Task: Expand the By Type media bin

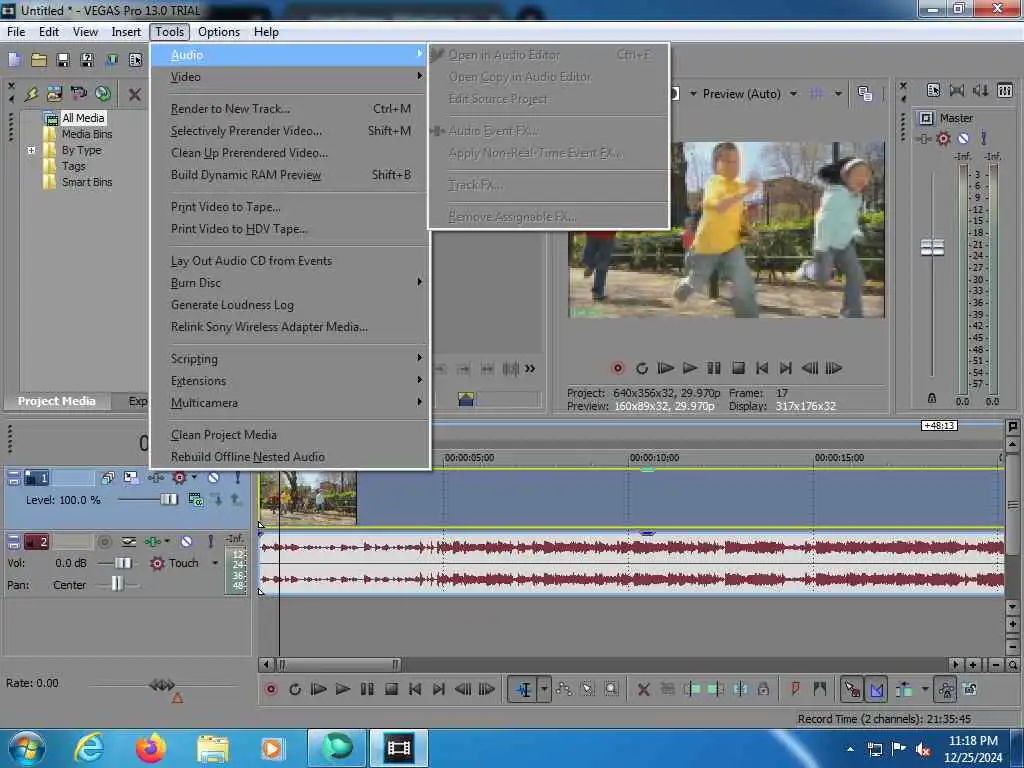Action: click(x=31, y=150)
